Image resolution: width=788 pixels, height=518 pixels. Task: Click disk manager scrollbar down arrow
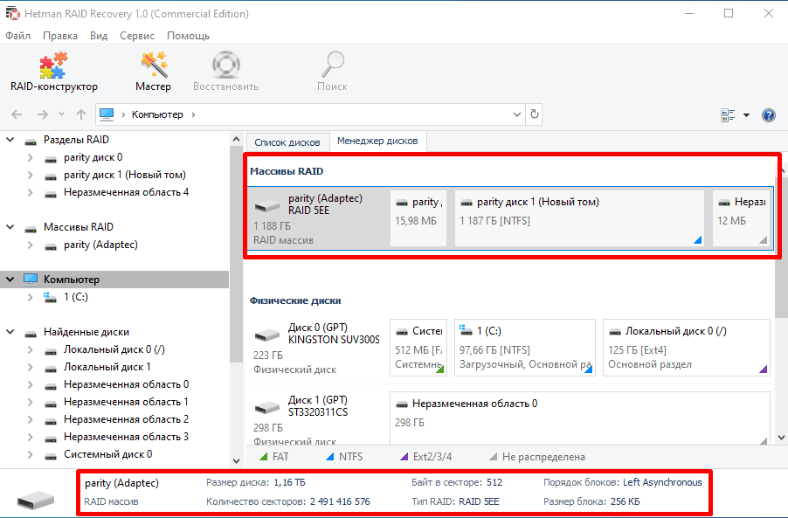(x=781, y=438)
